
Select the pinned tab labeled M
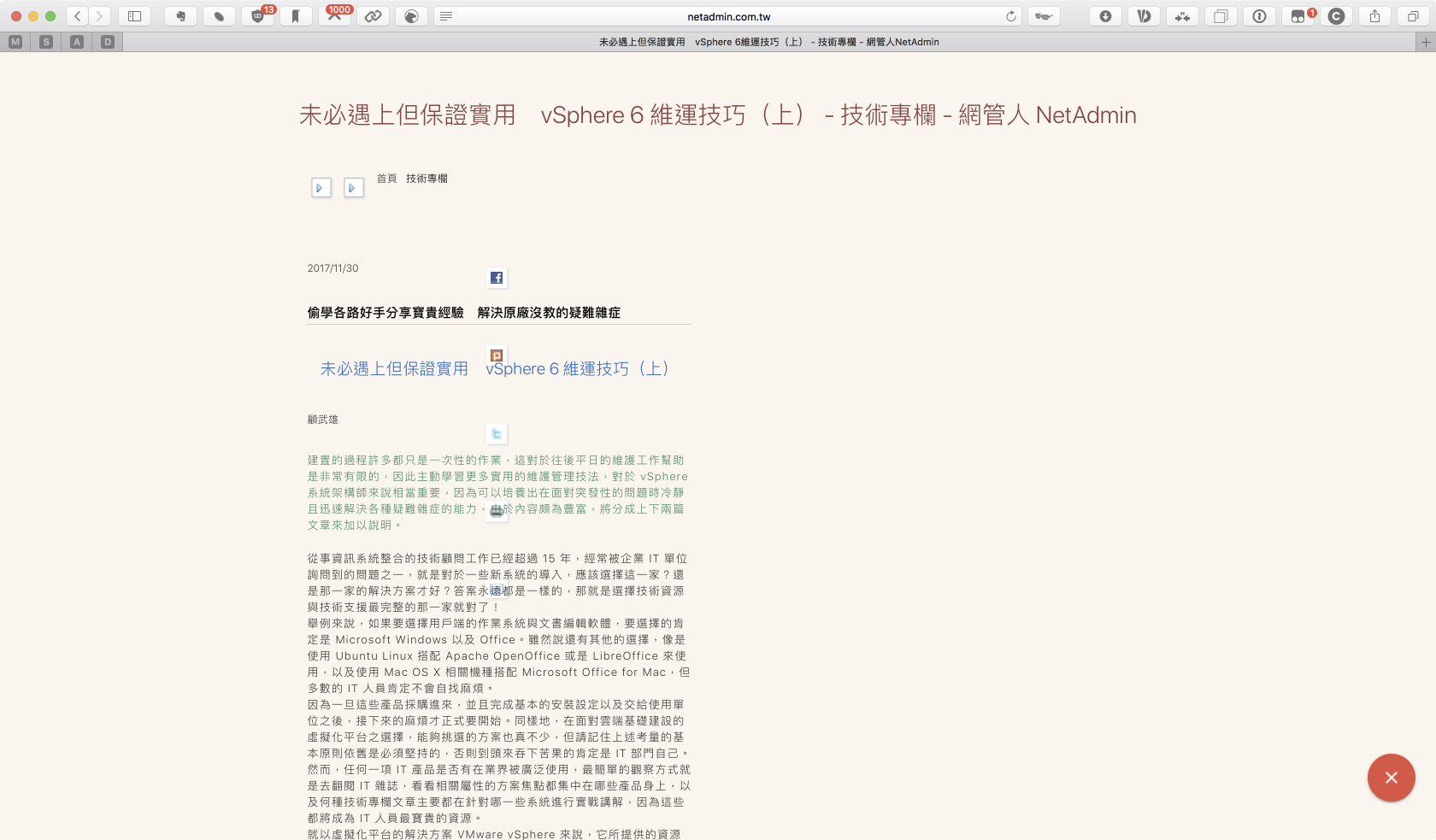pyautogui.click(x=15, y=42)
